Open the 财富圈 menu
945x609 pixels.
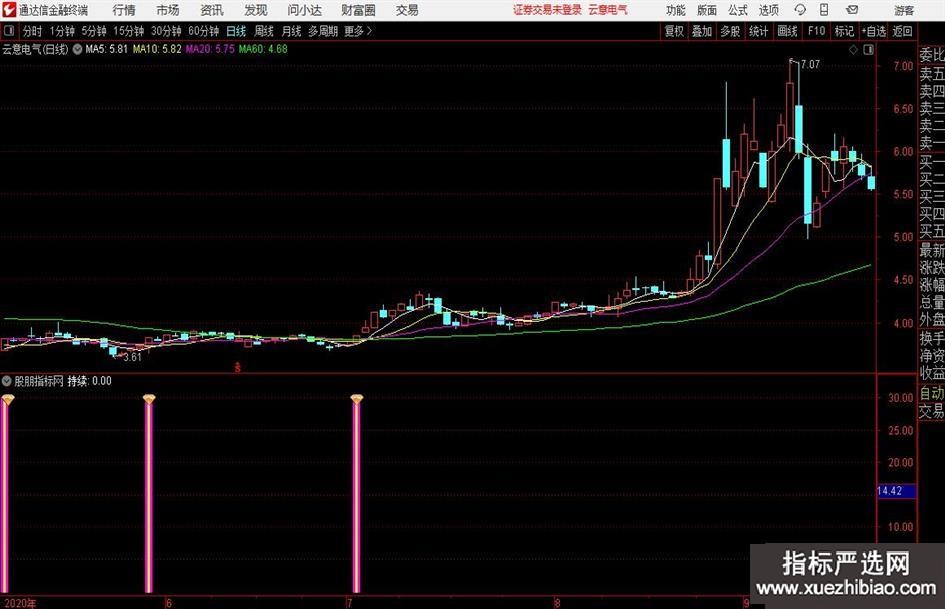pyautogui.click(x=358, y=10)
